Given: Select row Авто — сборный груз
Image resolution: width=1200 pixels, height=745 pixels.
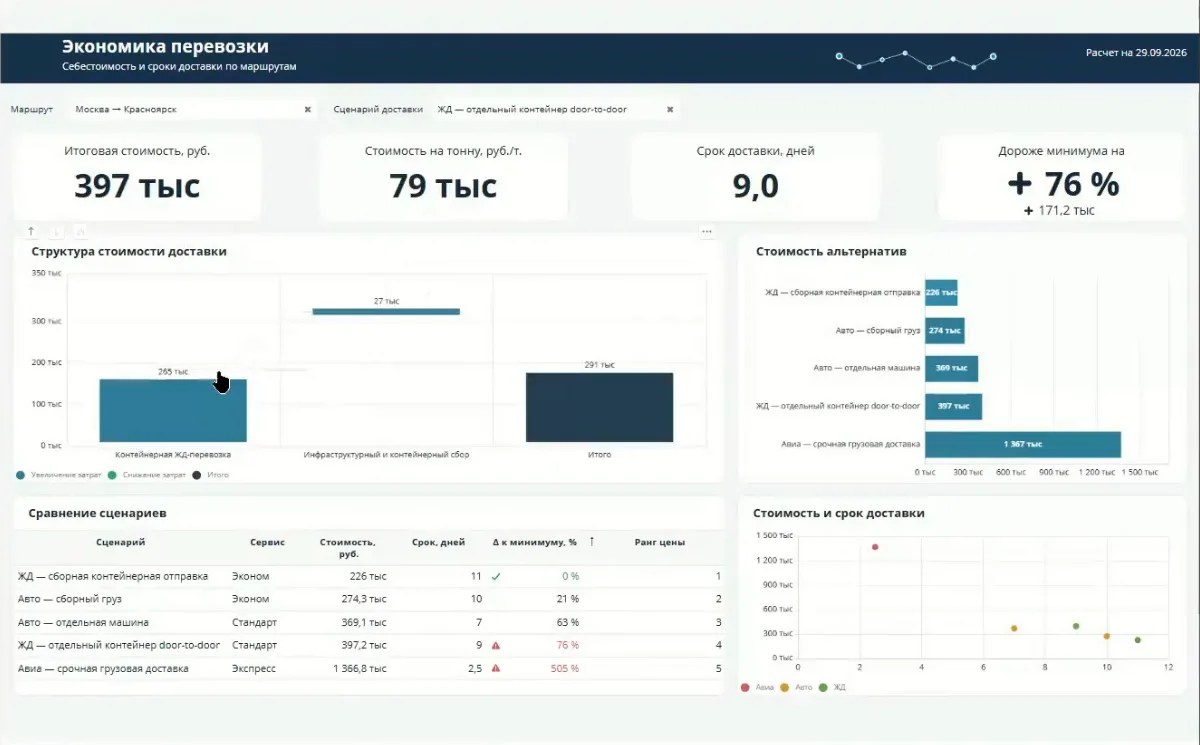Looking at the screenshot, I should [x=369, y=599].
